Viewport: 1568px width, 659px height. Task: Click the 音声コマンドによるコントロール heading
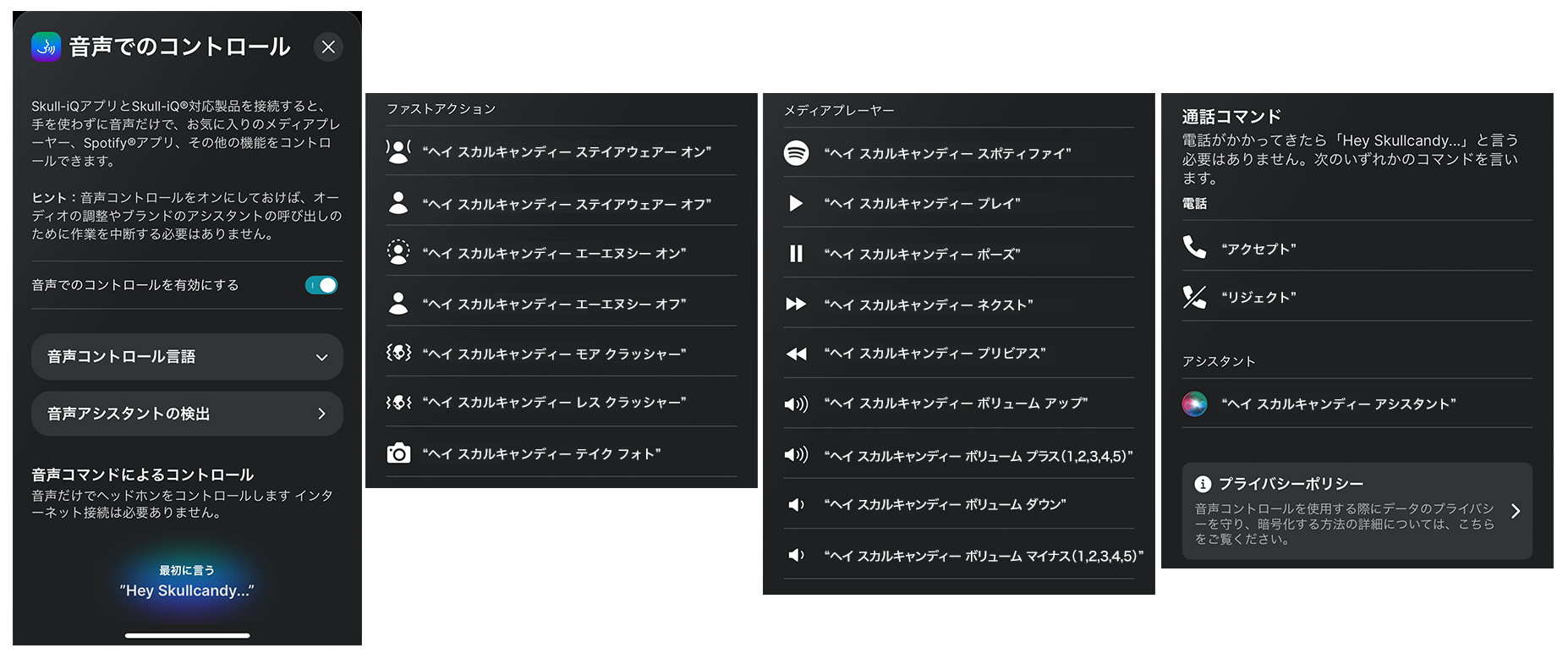(143, 475)
